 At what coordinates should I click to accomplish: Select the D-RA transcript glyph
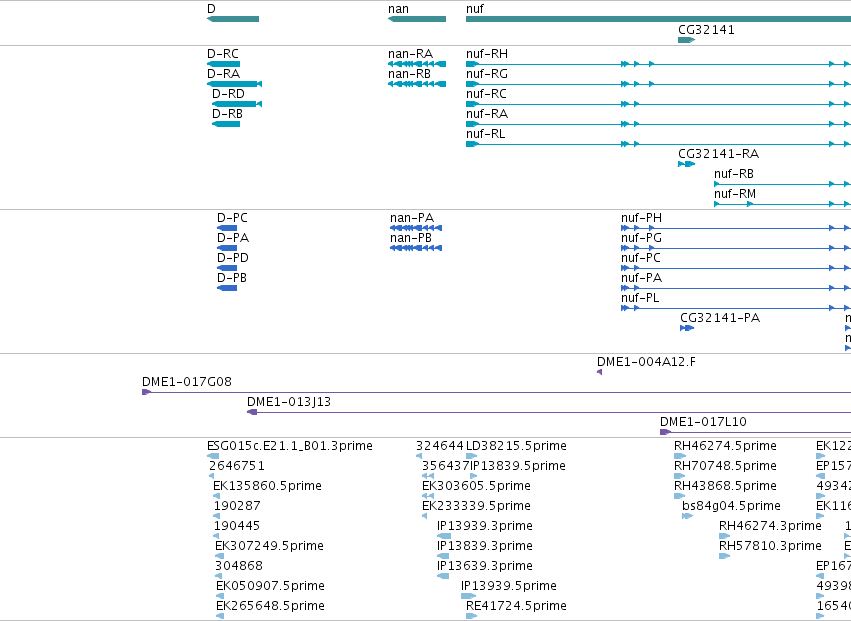(234, 84)
